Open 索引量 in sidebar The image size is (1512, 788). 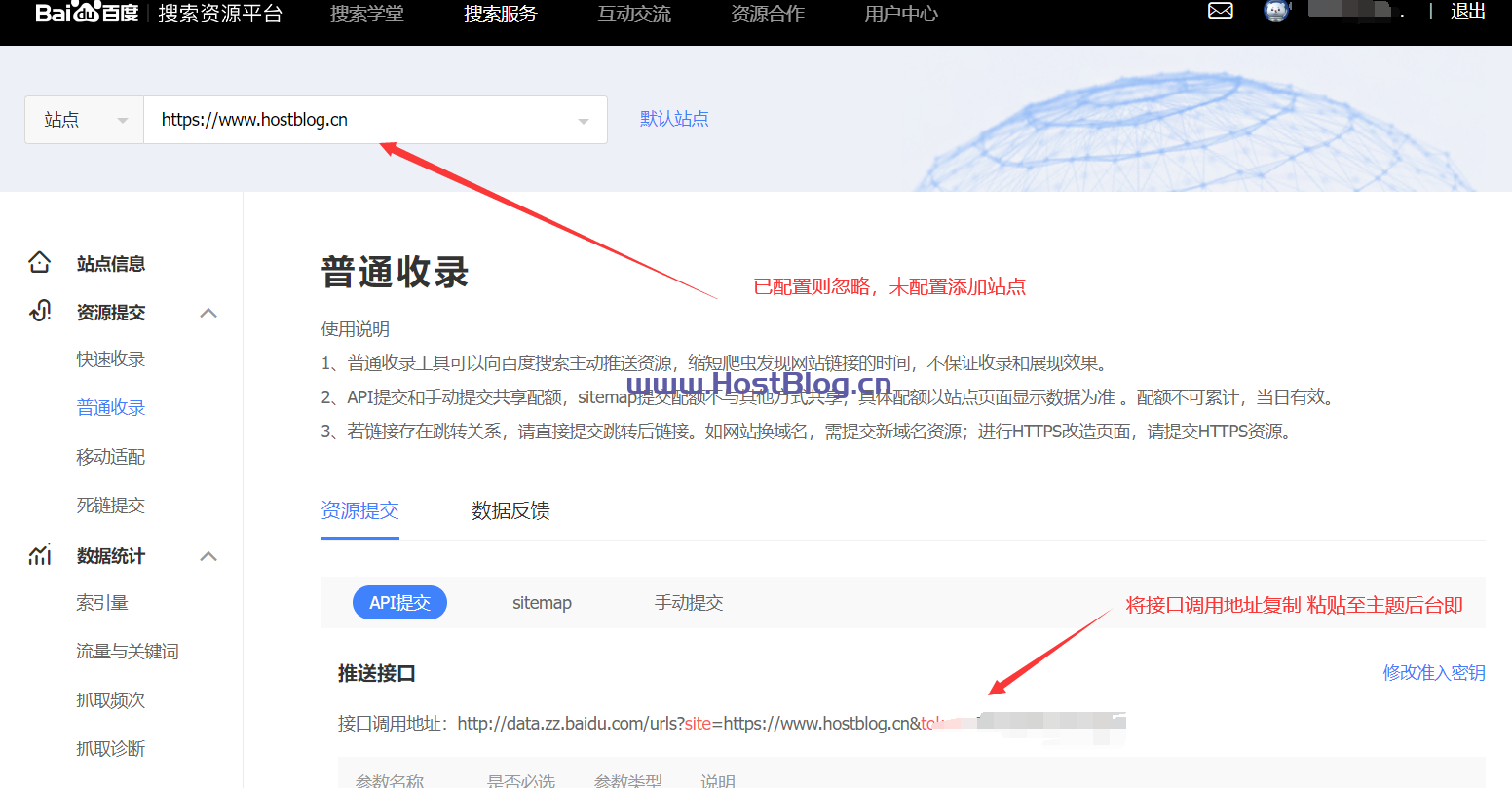[102, 603]
